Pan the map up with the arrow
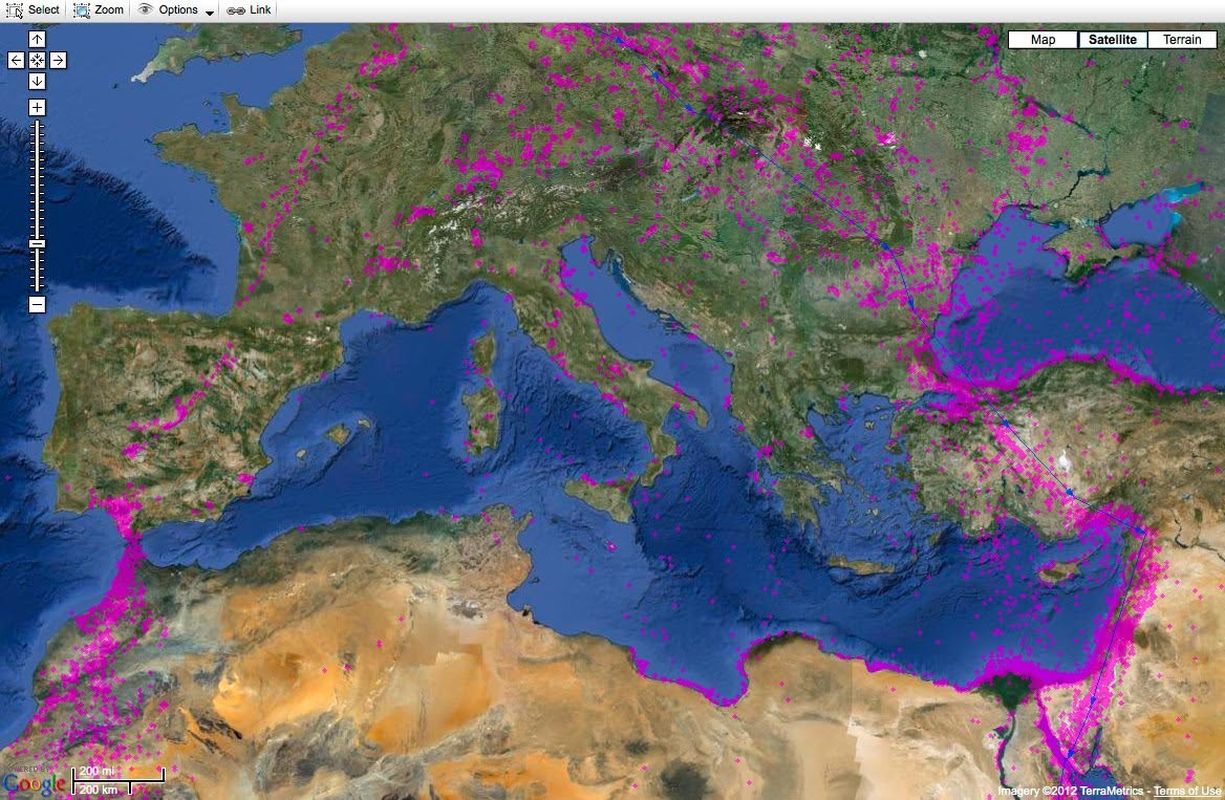Viewport: 1225px width, 800px height. [x=37, y=39]
